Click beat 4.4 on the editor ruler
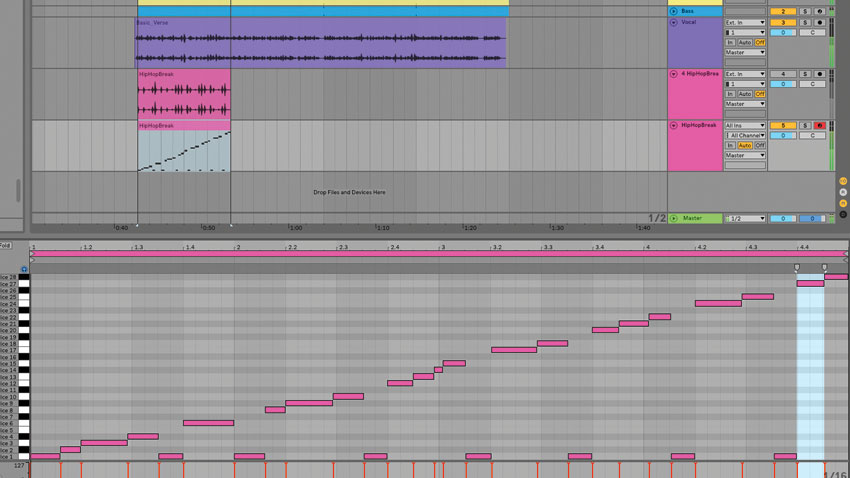The height and width of the screenshot is (478, 850). (803, 247)
